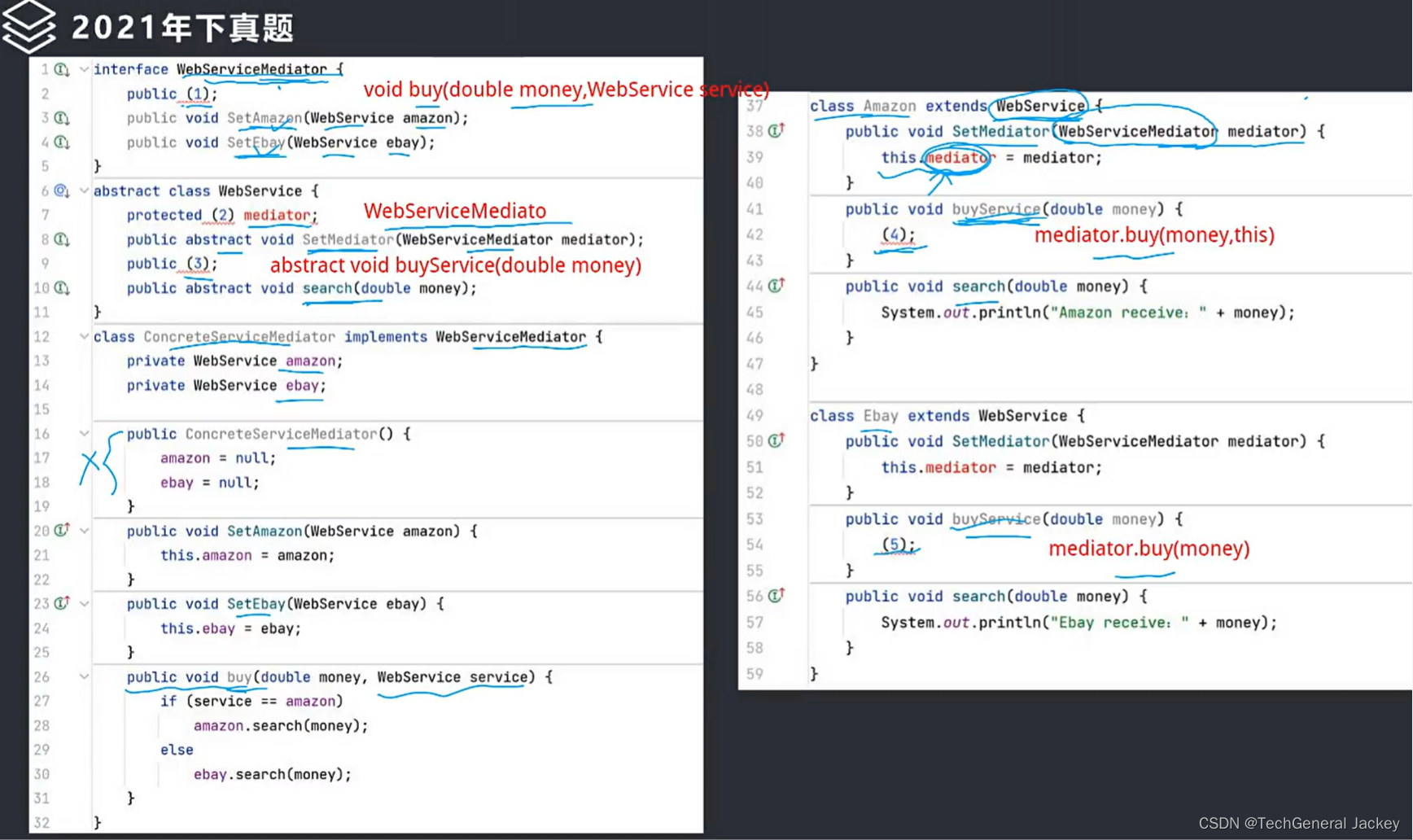Screen dimensions: 1413x840
Task: Click 'class Ebay extends WebService' on line 49
Action: tap(938, 415)
